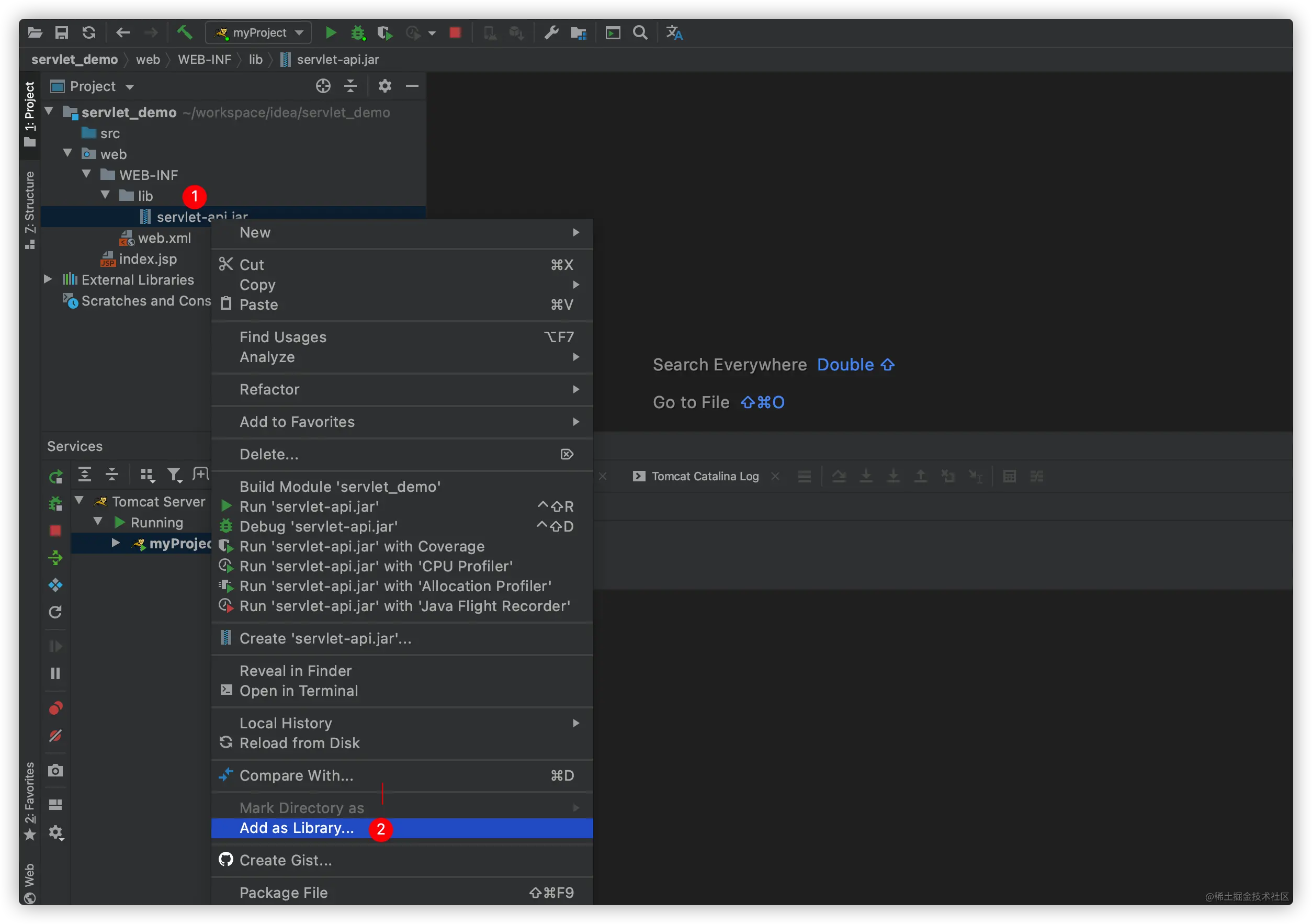1312x924 pixels.
Task: Open Project panel gear options
Action: [x=384, y=86]
